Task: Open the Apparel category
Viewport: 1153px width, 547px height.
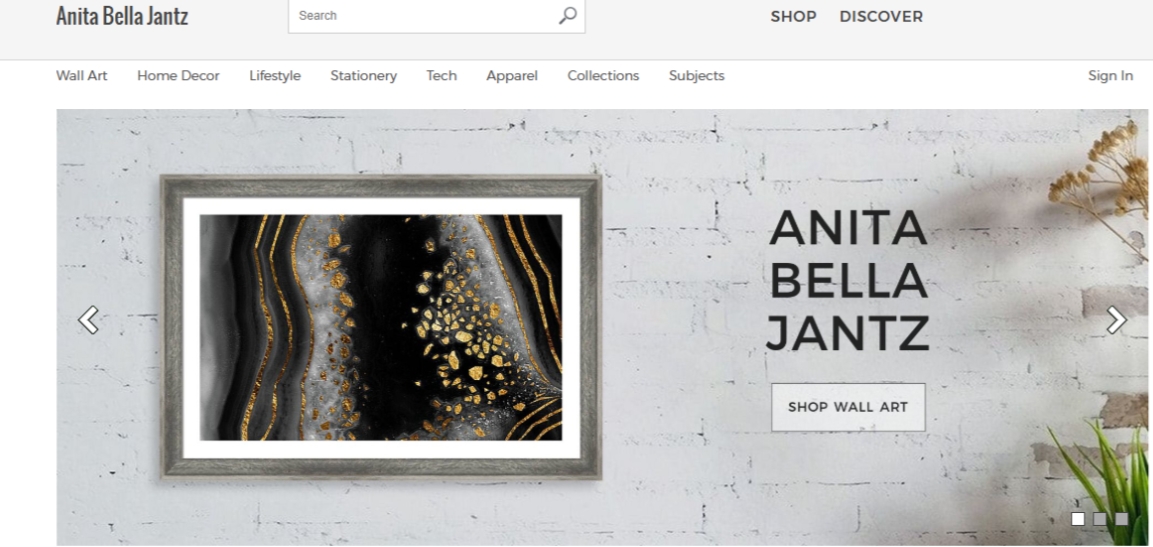Action: pos(512,76)
